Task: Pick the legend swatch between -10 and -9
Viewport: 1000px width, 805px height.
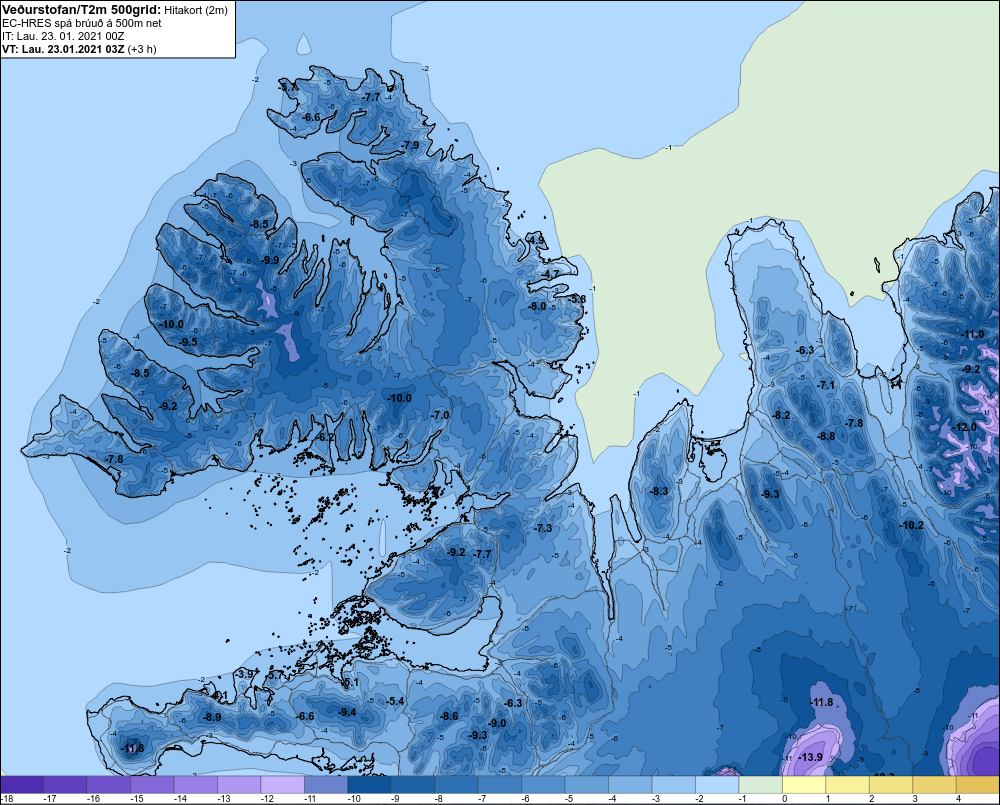Action: pyautogui.click(x=369, y=785)
